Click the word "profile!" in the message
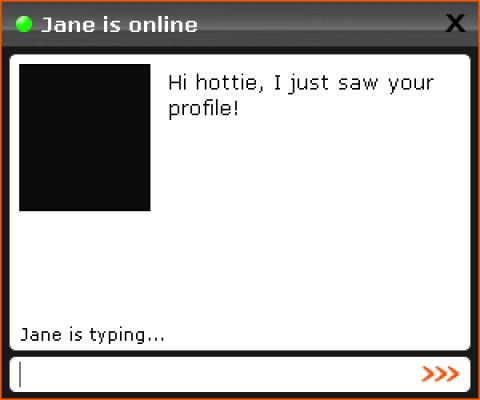 pos(204,108)
